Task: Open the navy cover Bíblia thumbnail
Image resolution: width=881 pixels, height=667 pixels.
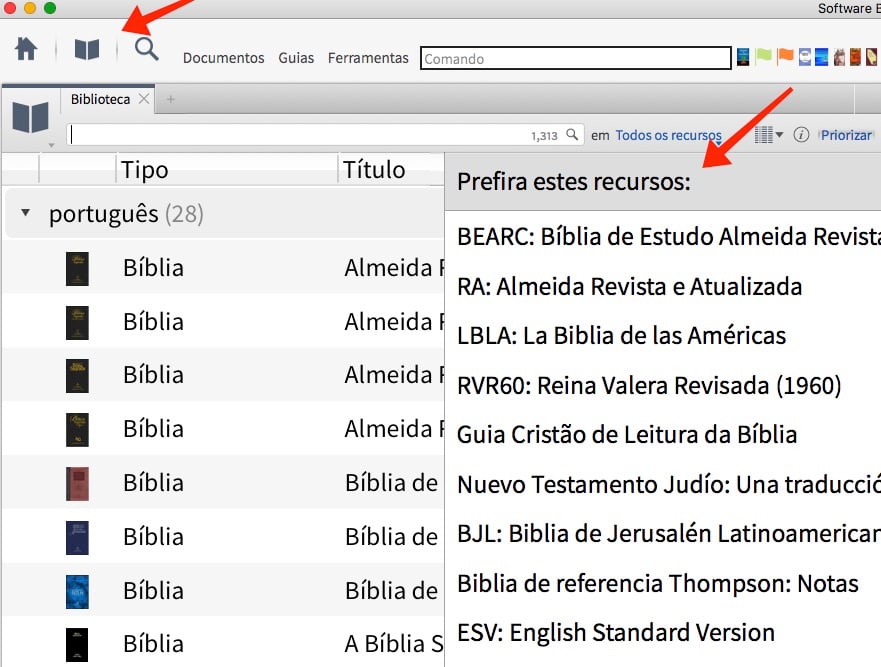Action: 78,537
